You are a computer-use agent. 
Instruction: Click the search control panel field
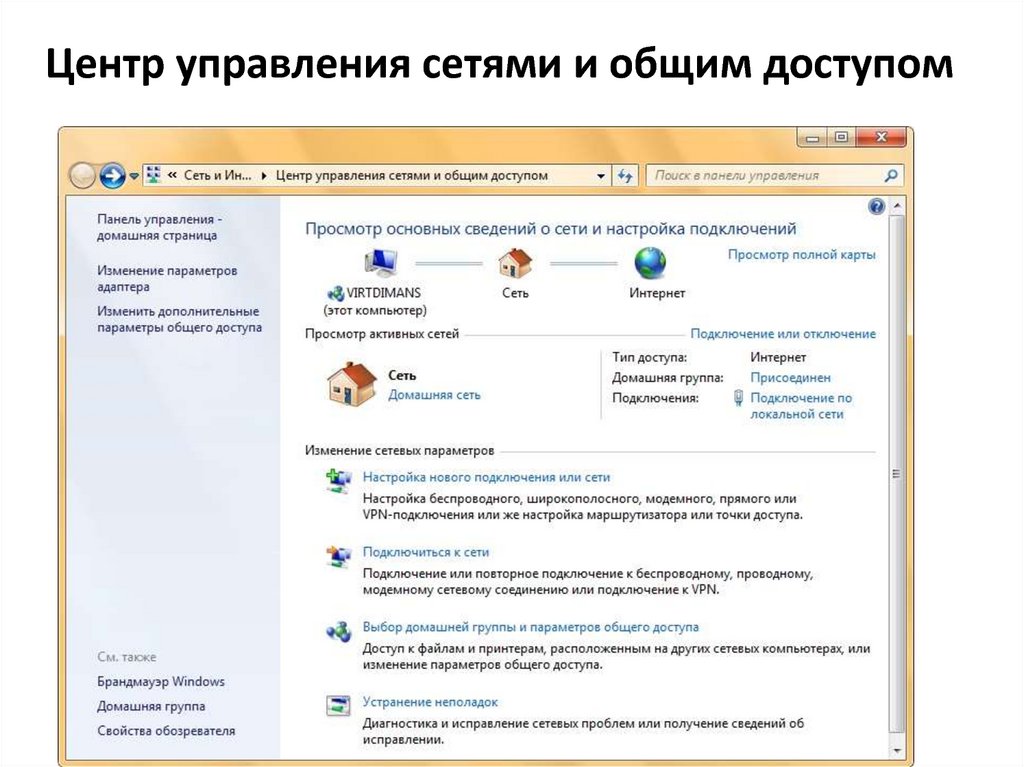pos(765,176)
